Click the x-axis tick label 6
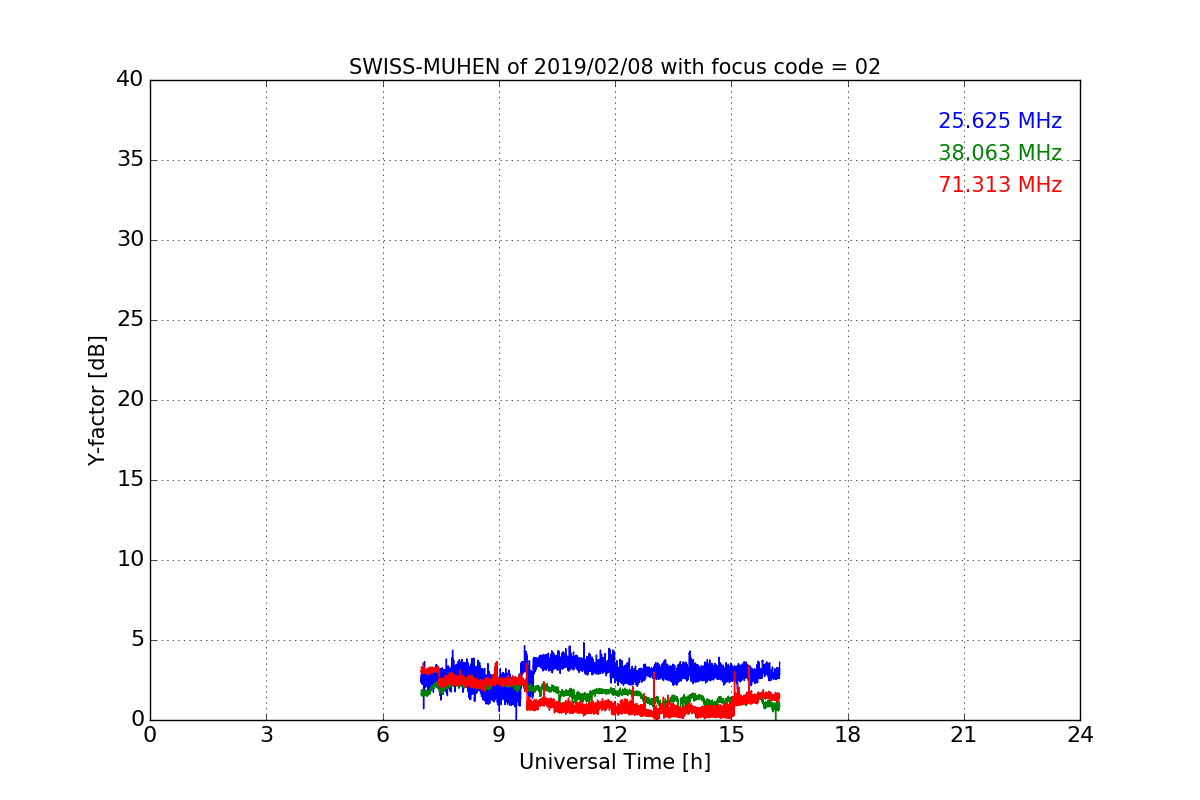This screenshot has width=1200, height=800. pos(382,735)
